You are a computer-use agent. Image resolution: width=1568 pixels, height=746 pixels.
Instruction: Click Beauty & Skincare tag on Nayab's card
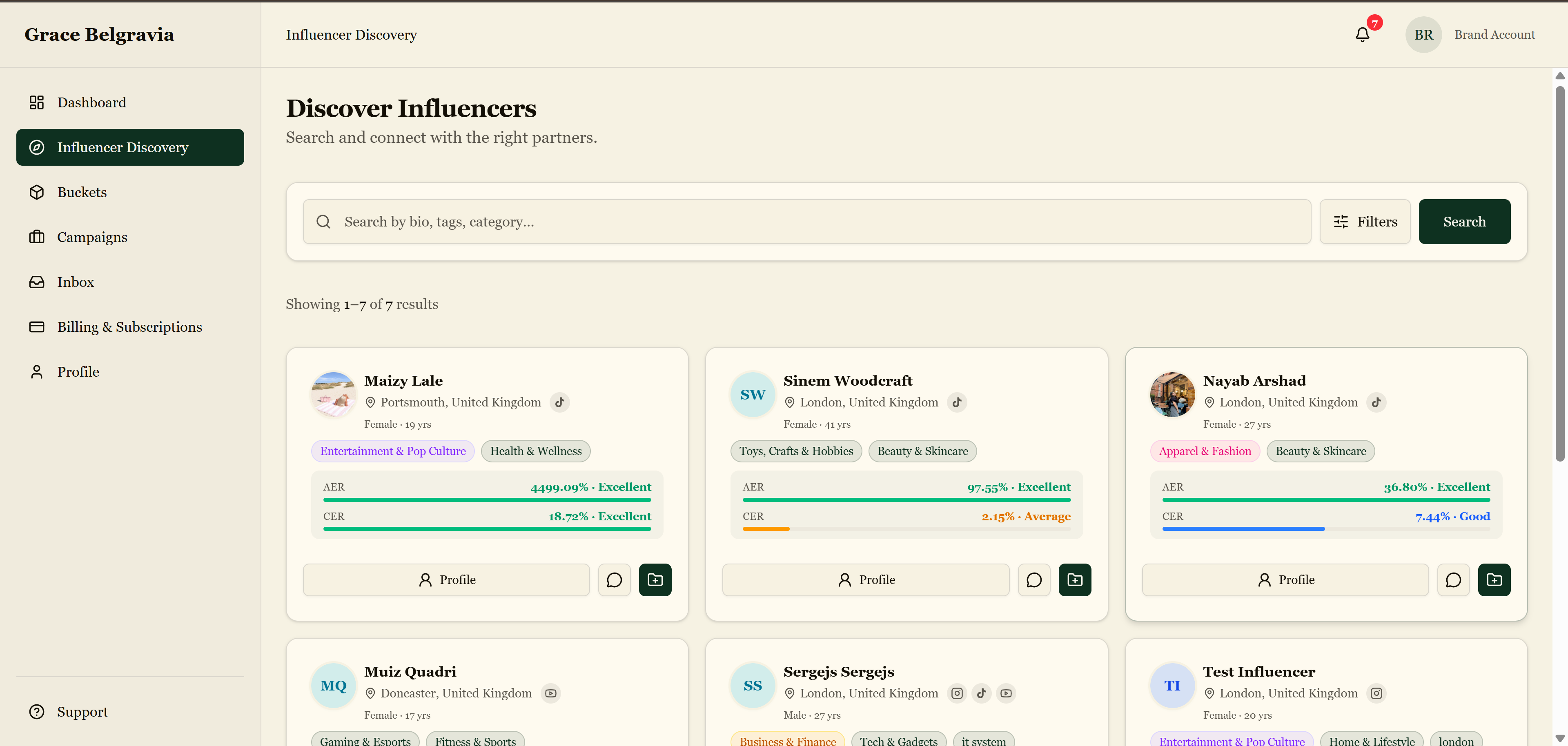tap(1320, 451)
